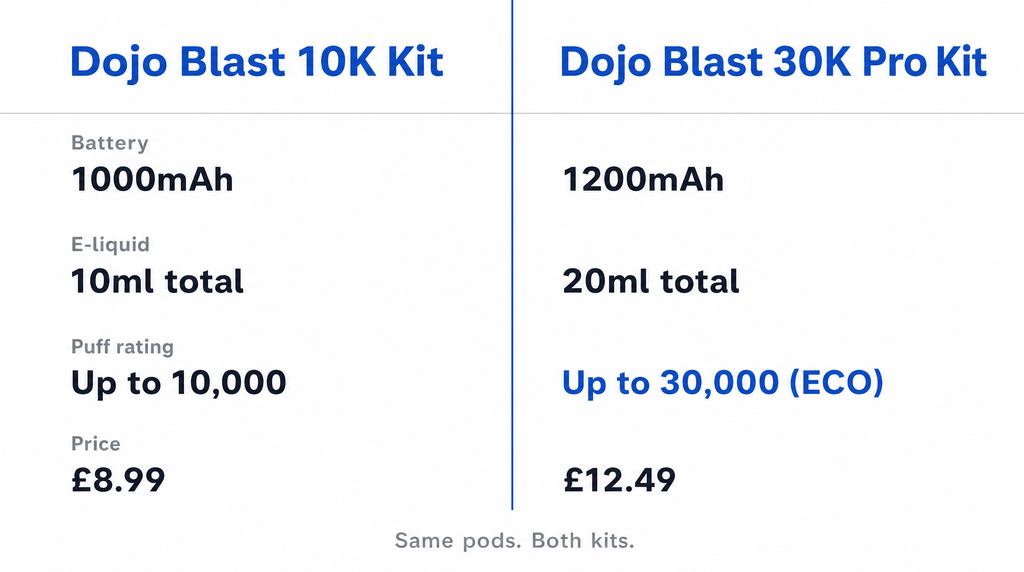Click the 10ml total value
Viewport: 1024px width, 572px height.
click(x=157, y=281)
